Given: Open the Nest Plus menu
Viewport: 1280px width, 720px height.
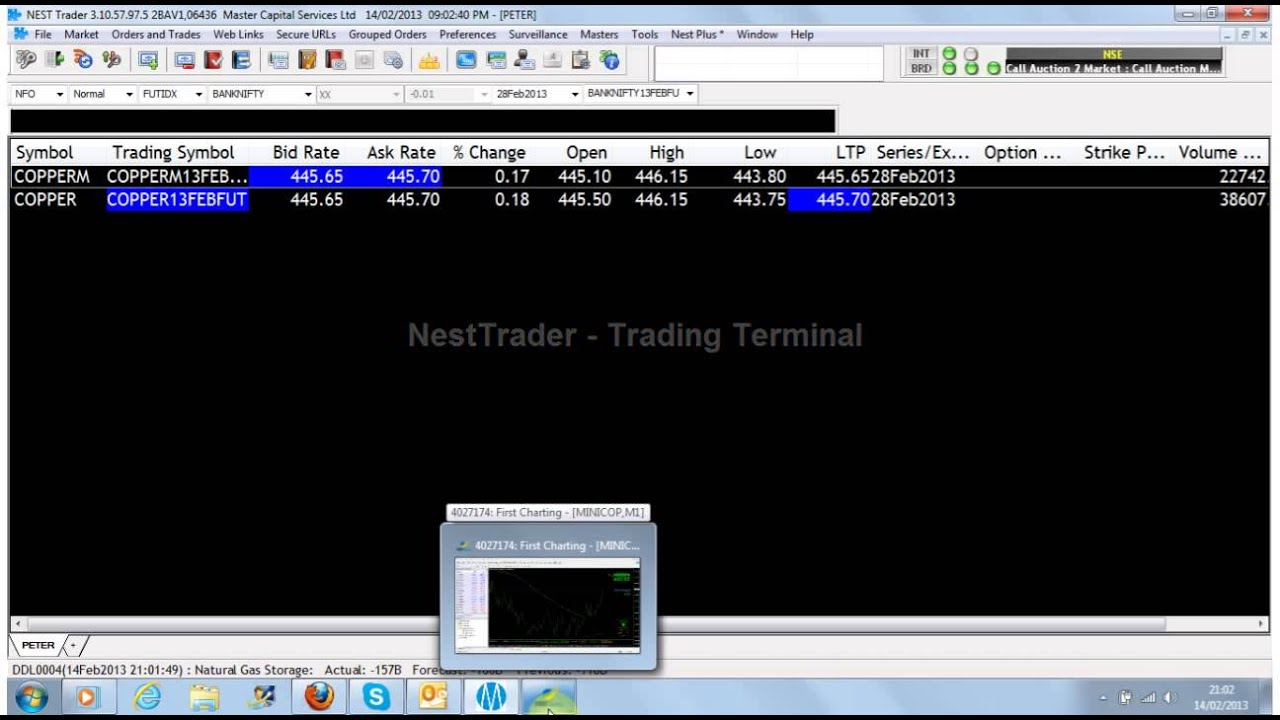Looking at the screenshot, I should tap(697, 34).
